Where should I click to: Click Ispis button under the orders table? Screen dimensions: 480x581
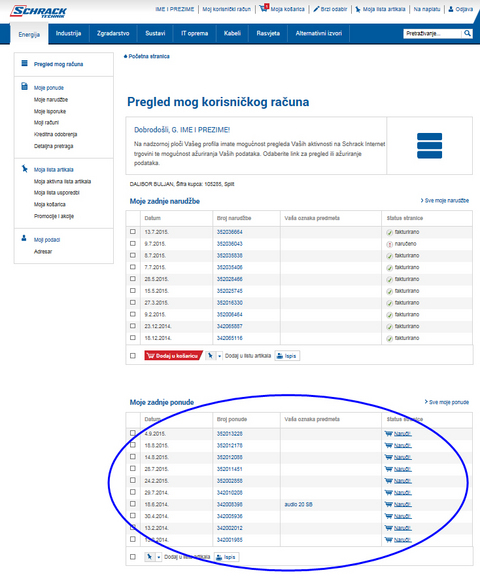287,356
